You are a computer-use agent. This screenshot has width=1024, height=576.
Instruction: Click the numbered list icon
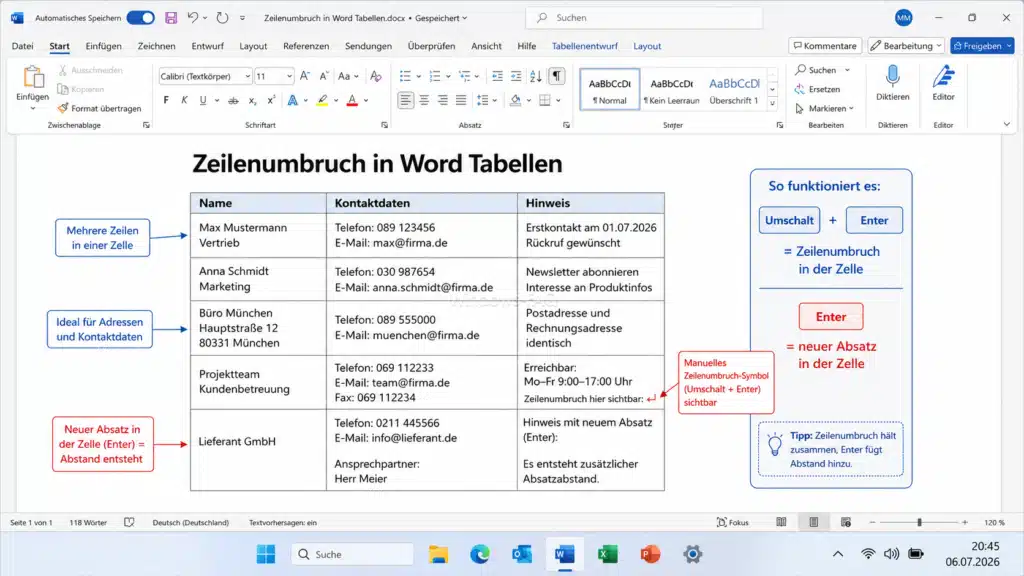pos(435,76)
